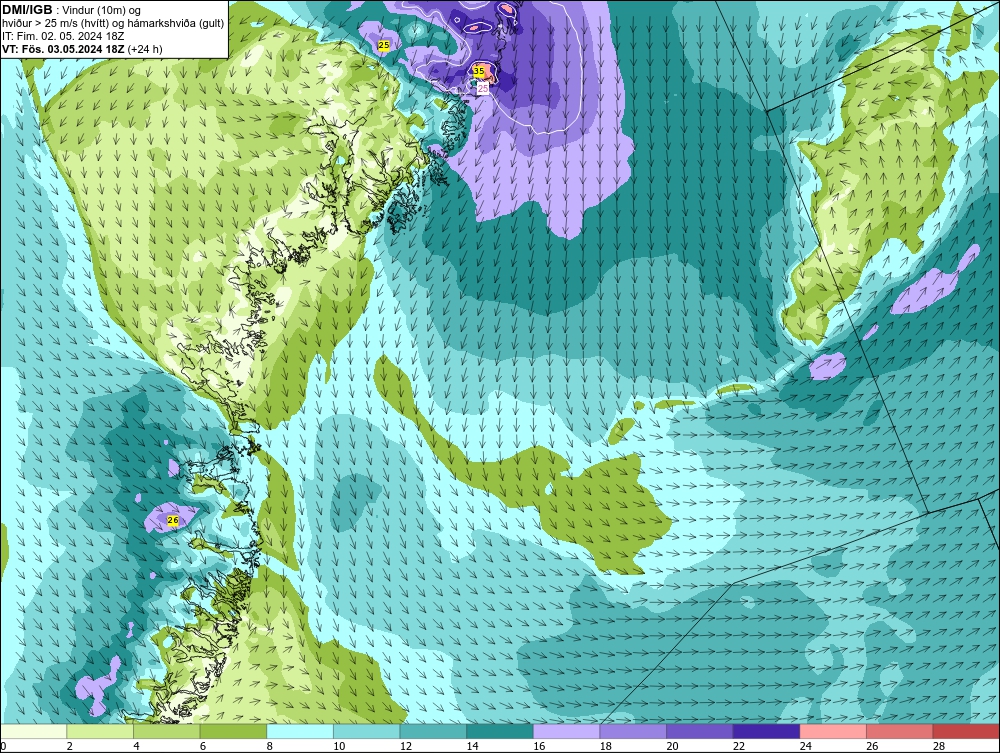
Task: Pick the light cyan swatch between 8 and 10
Action: coord(300,731)
